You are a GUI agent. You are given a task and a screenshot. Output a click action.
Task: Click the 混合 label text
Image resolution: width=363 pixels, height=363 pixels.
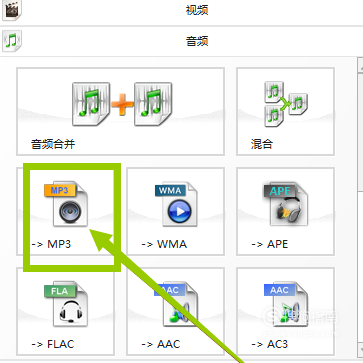(x=262, y=144)
